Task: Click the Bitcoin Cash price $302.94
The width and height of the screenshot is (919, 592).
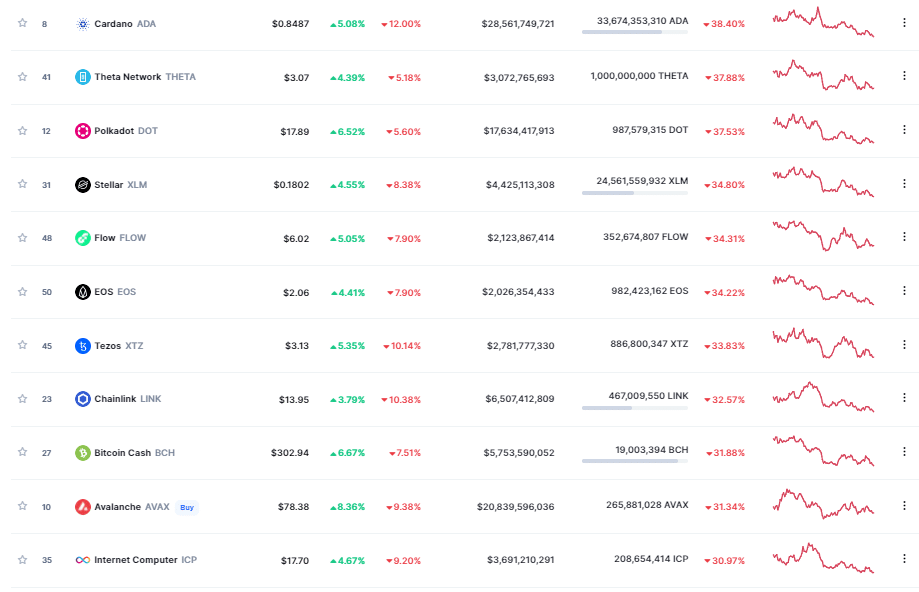Action: [290, 453]
